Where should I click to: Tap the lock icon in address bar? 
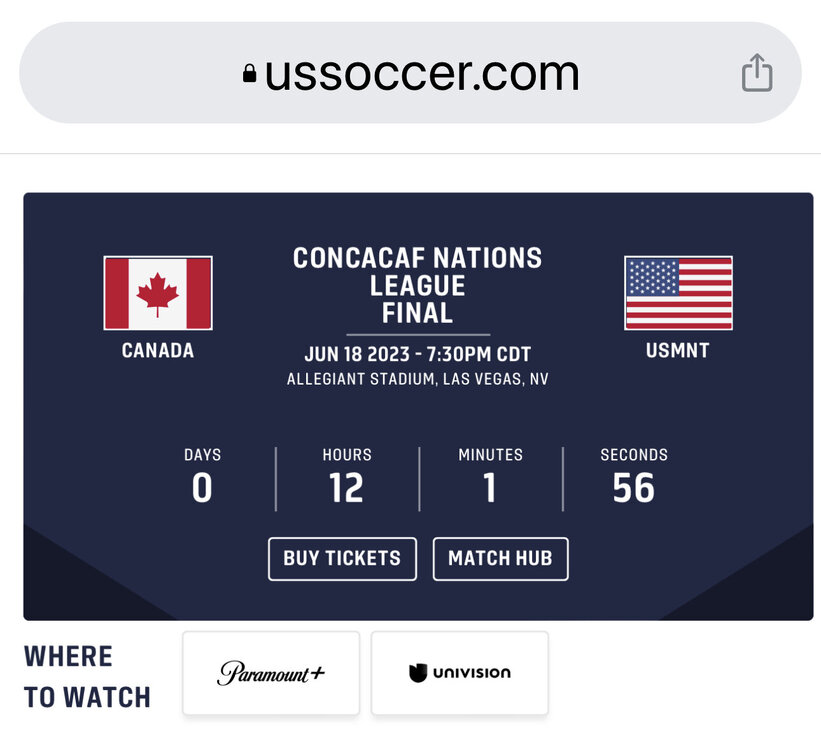249,74
